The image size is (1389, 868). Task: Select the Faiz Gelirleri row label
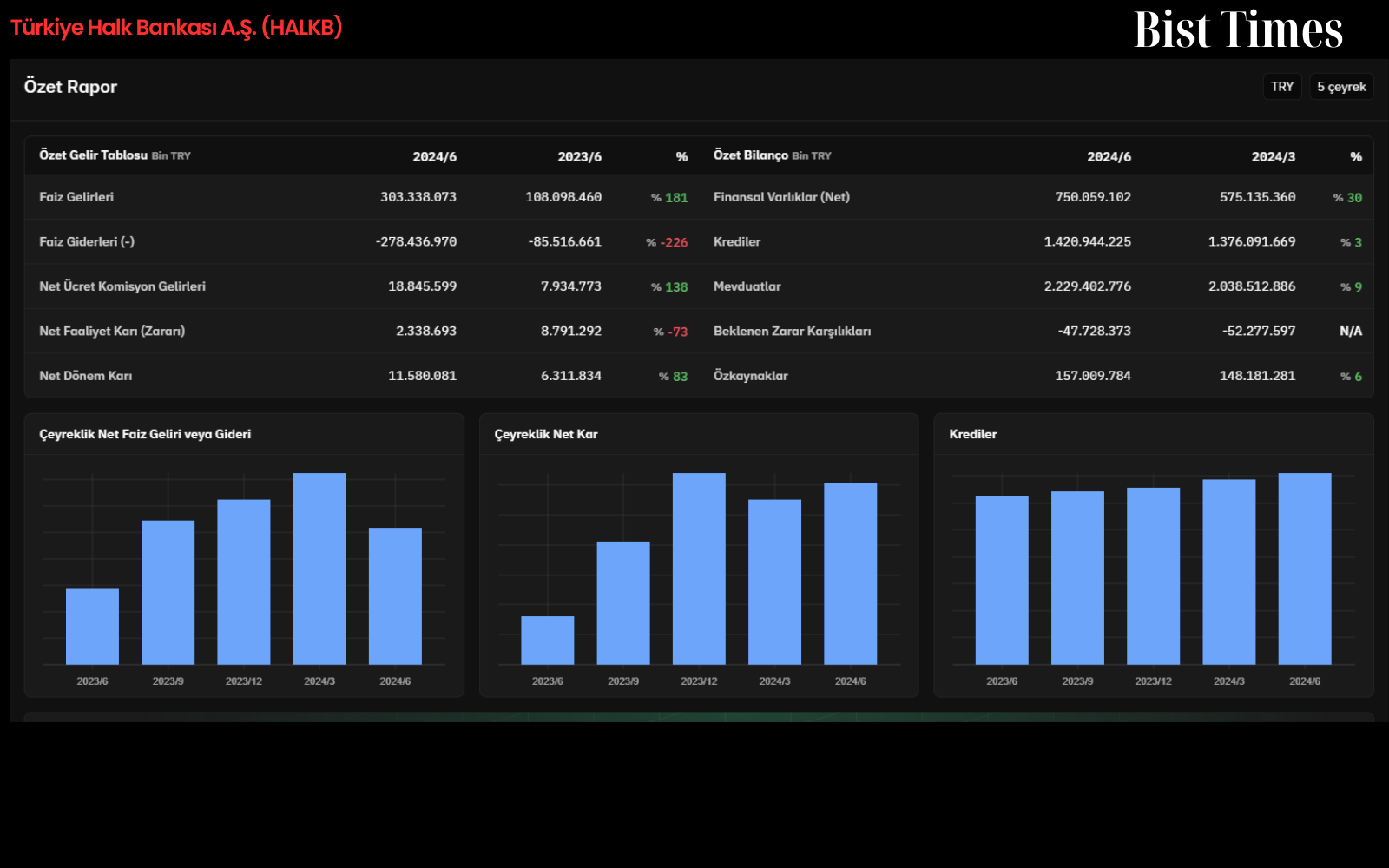pos(76,197)
